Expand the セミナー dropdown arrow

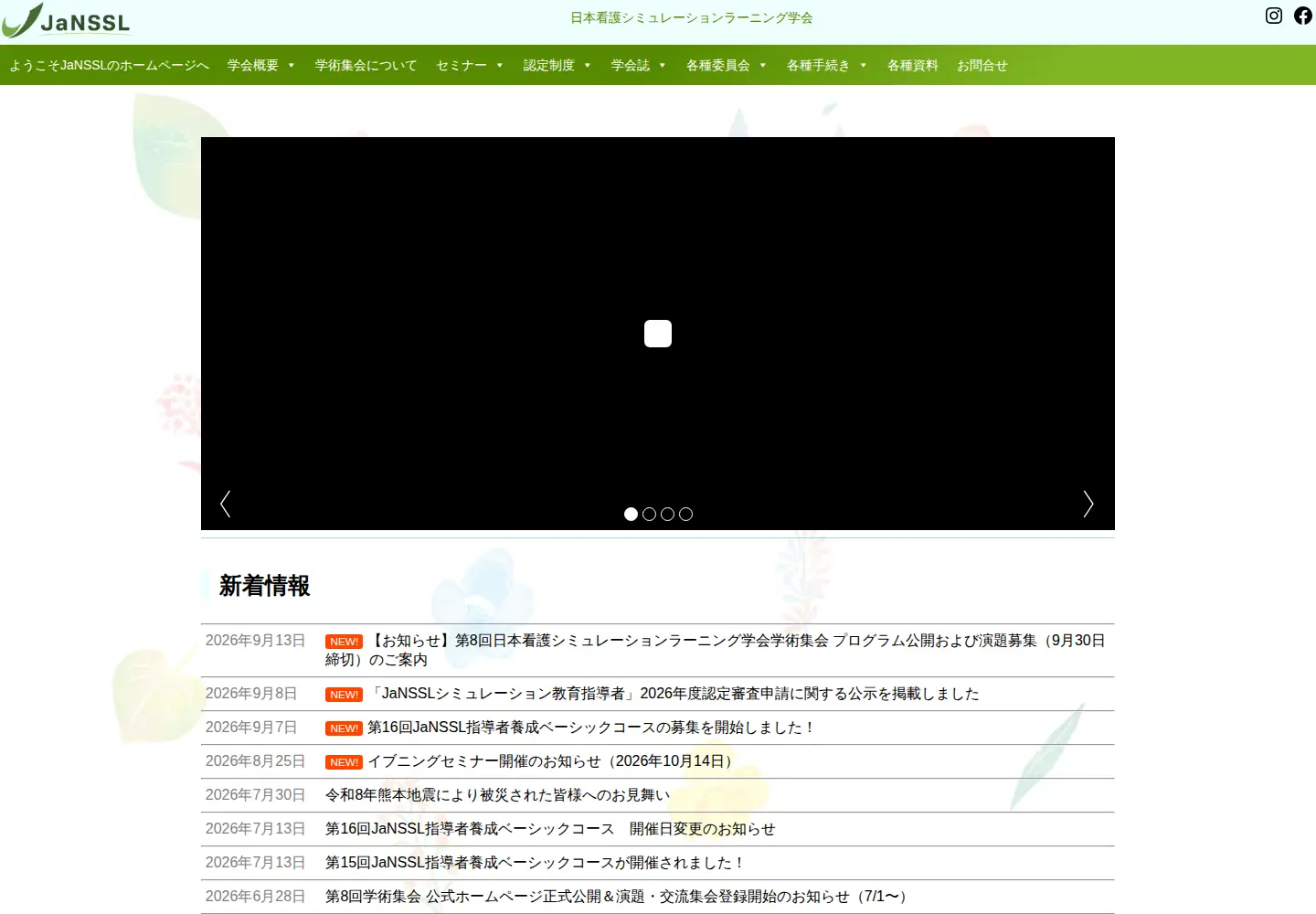coord(500,66)
